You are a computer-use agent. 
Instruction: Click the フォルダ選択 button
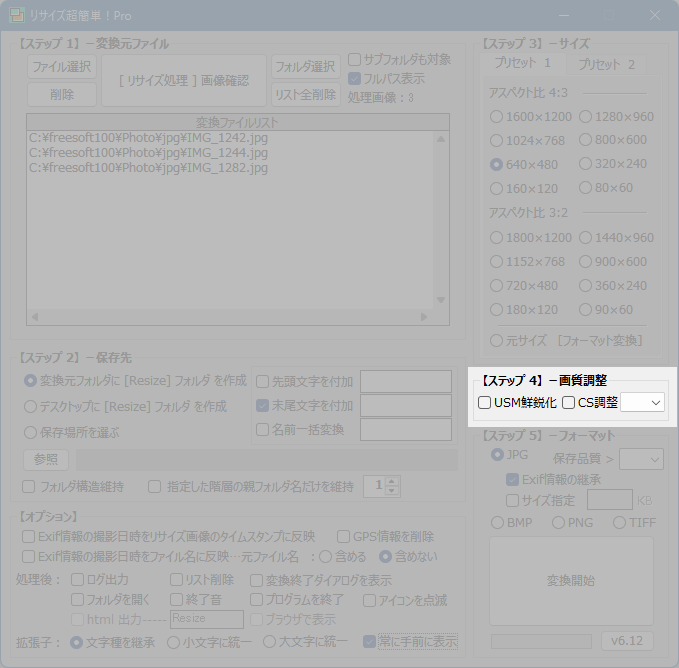click(306, 67)
